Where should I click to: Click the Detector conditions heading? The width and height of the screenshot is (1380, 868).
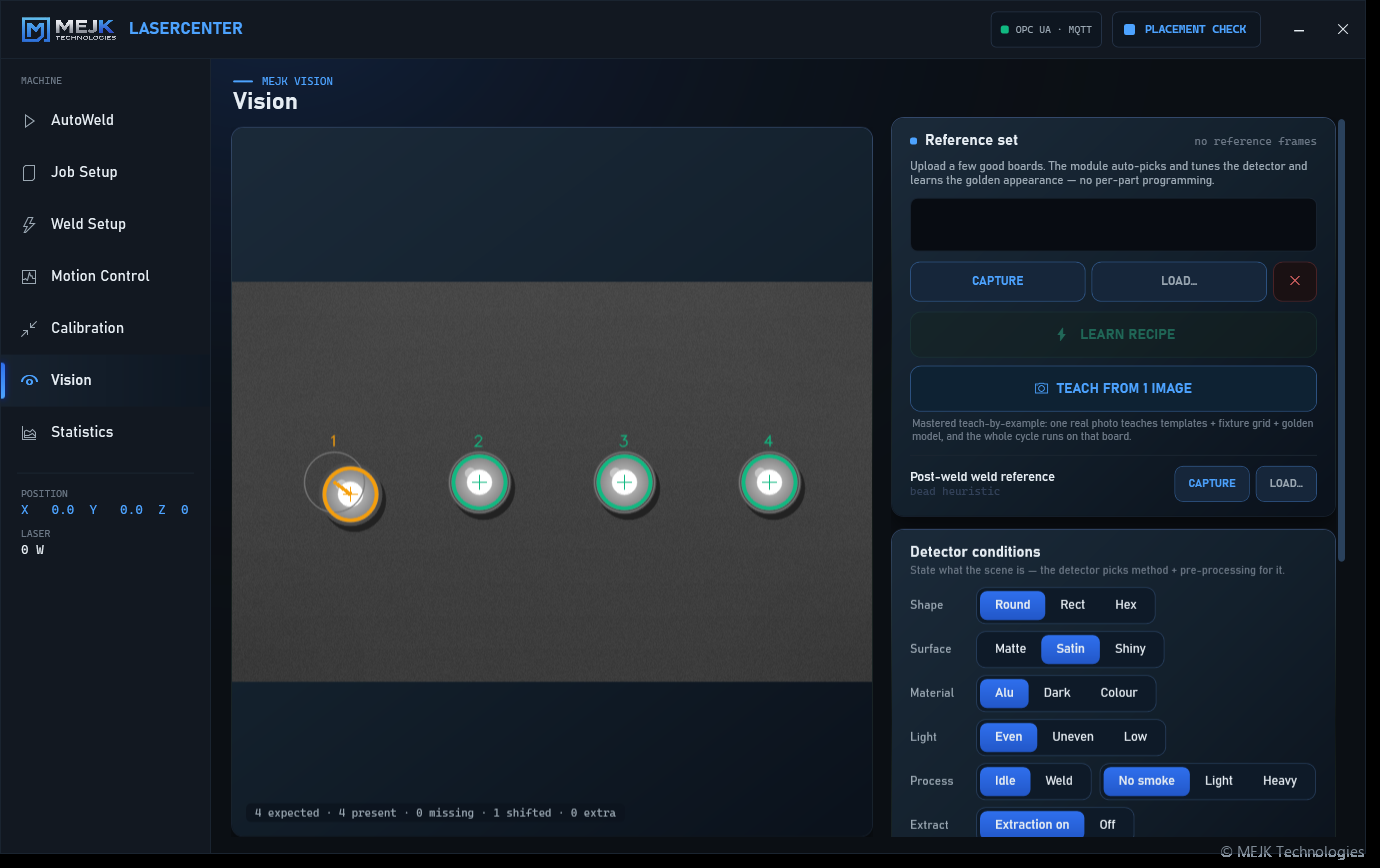coord(975,552)
